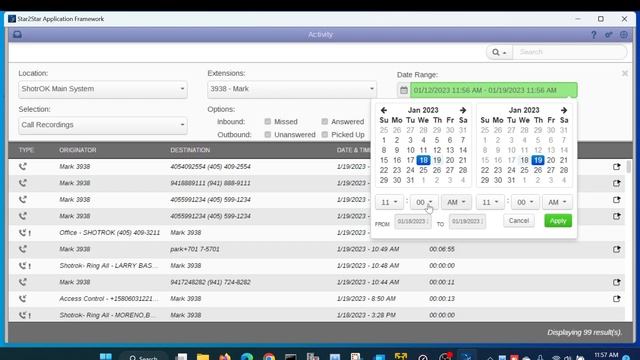Open the Extensions dropdown 3938 - Mark
Image resolution: width=640 pixels, height=360 pixels.
(292, 89)
